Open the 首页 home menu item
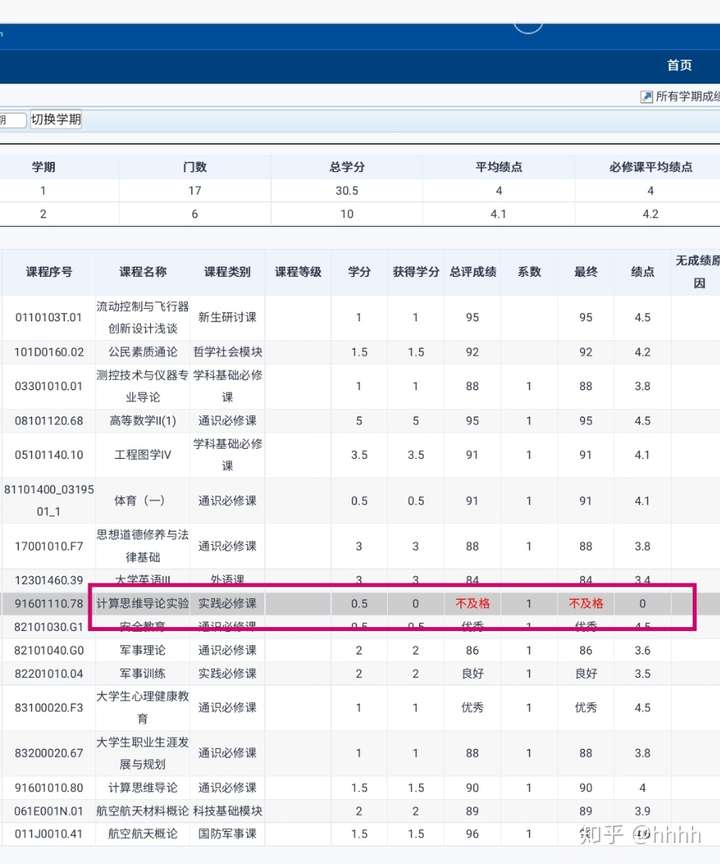This screenshot has height=864, width=720. 679,65
